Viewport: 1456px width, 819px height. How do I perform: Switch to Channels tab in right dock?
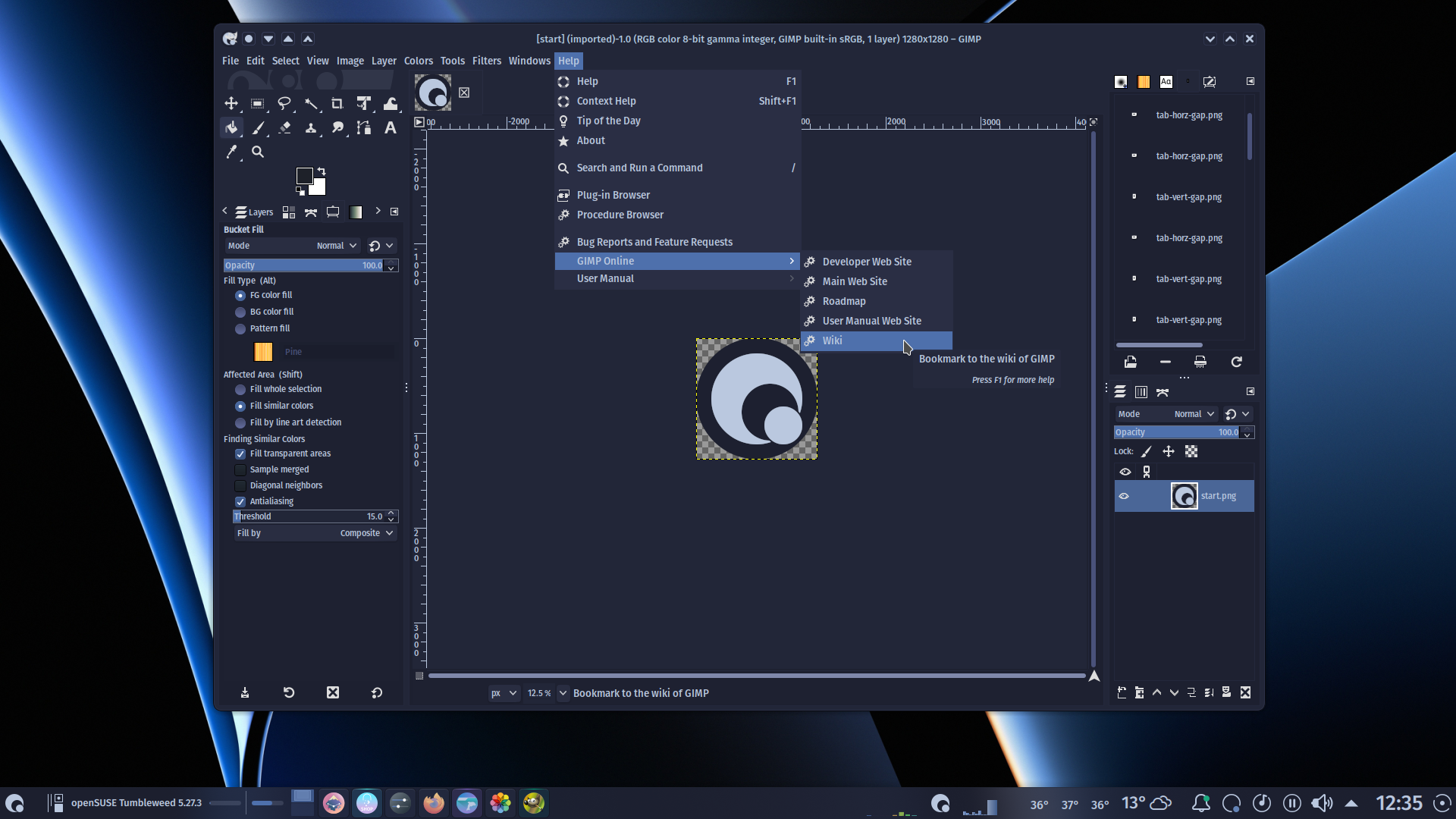[1141, 392]
